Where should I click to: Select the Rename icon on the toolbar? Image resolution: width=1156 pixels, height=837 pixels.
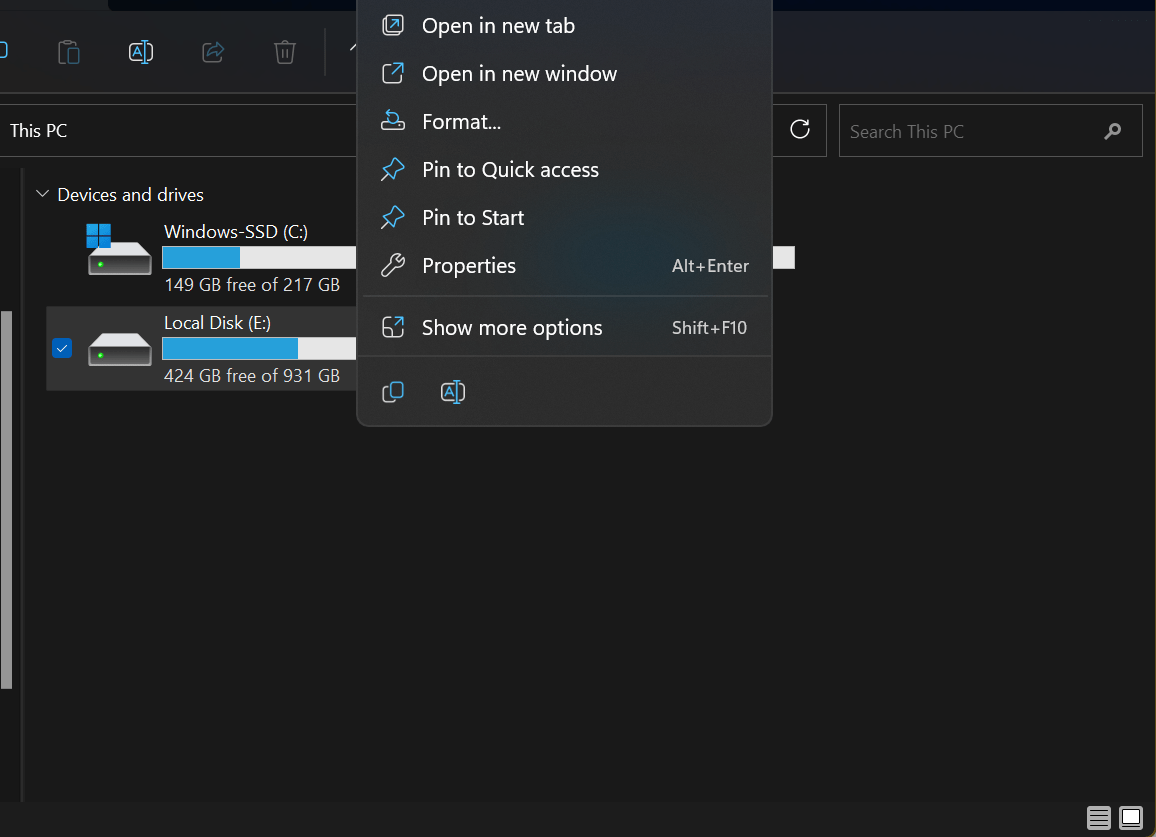click(140, 51)
